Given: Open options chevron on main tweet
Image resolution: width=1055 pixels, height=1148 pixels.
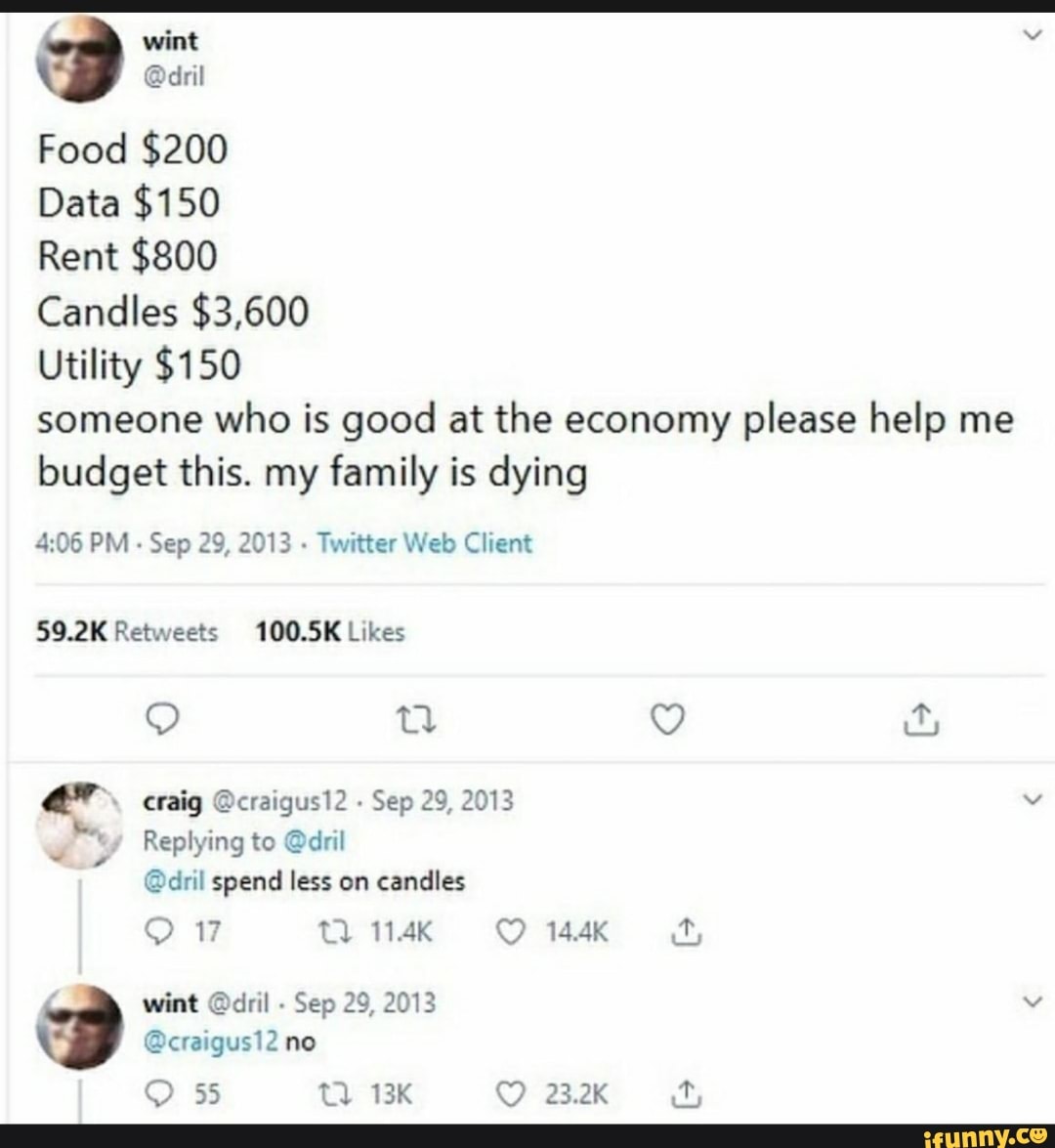Looking at the screenshot, I should (x=1032, y=34).
